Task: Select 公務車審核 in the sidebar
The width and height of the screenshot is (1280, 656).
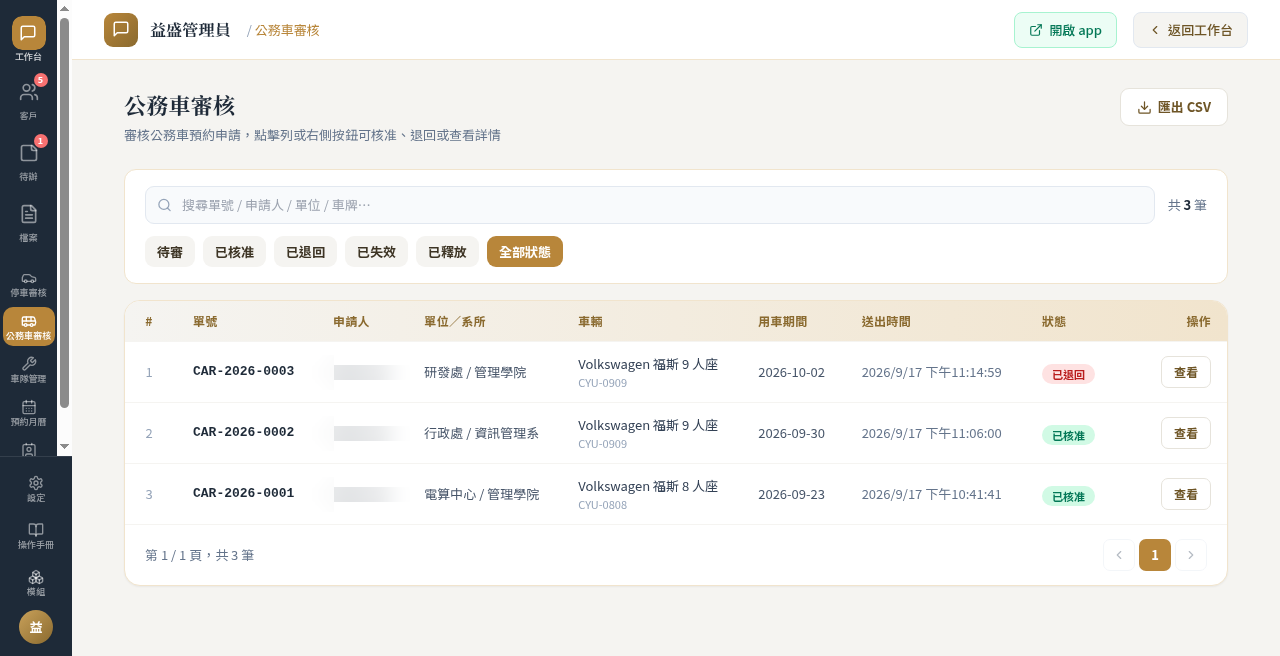Action: 29,327
